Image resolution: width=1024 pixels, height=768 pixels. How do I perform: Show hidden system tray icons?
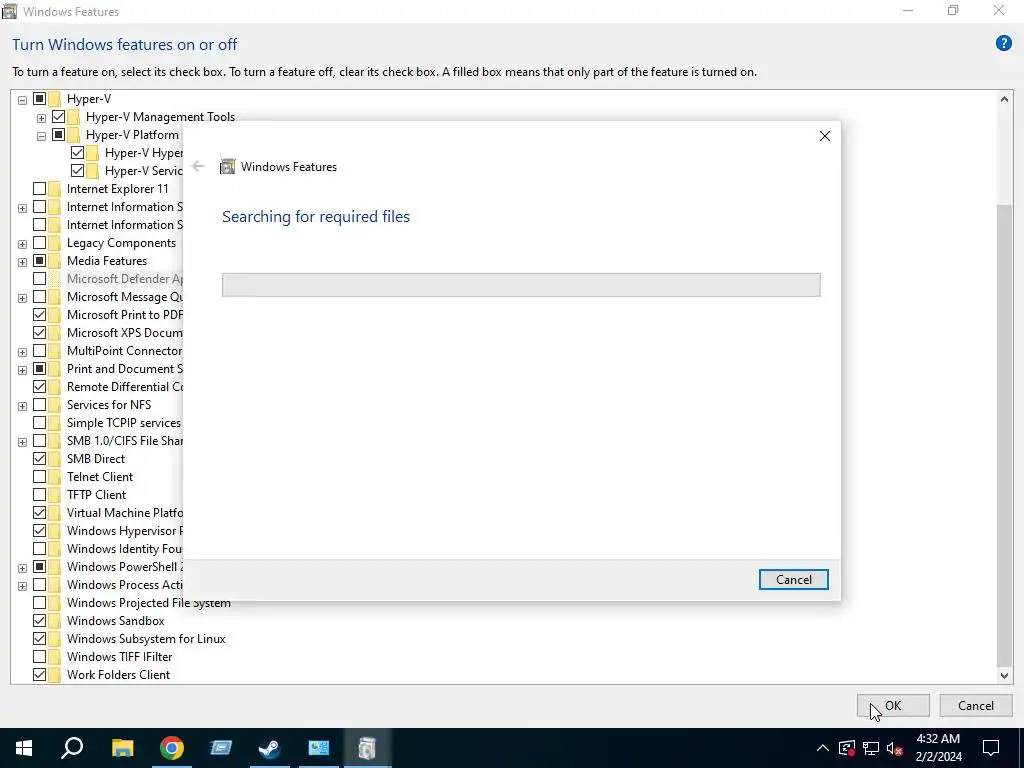point(823,748)
